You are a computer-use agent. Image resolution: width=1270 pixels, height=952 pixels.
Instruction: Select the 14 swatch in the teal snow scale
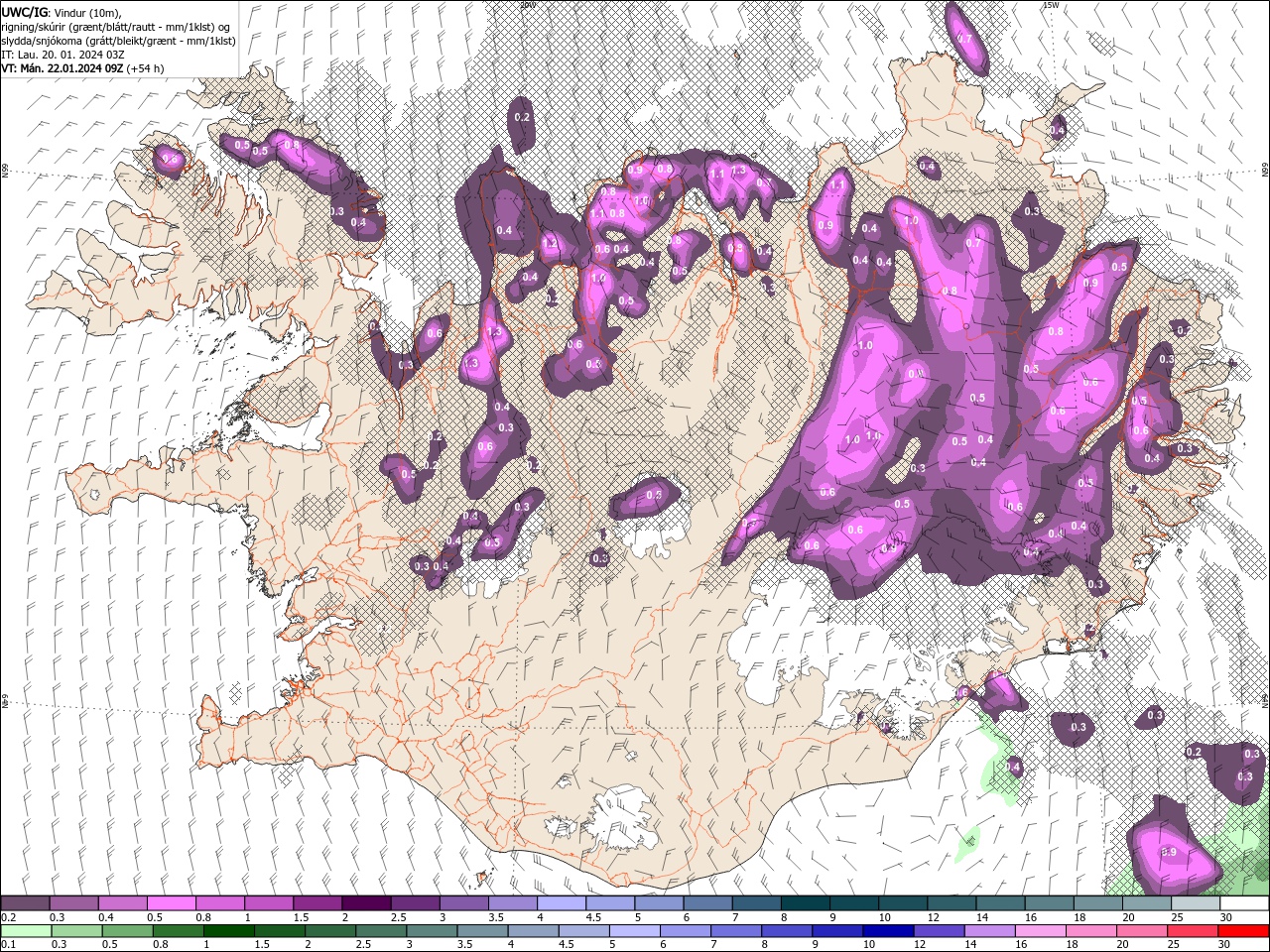[999, 903]
